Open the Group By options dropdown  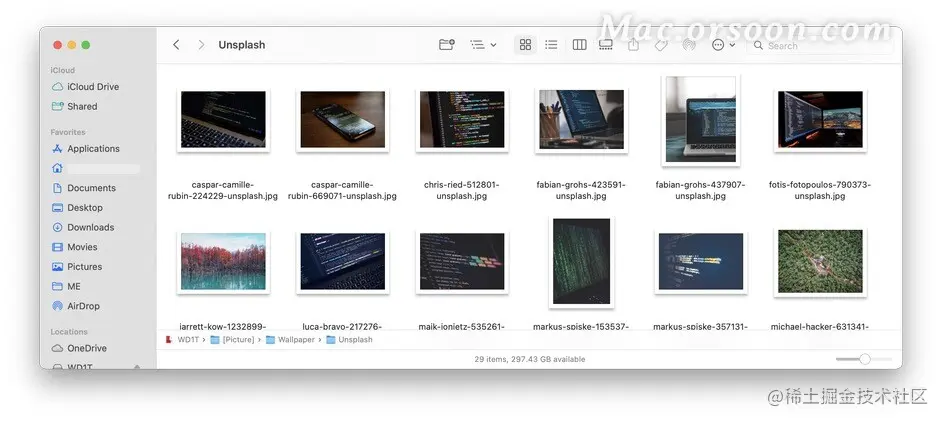point(483,44)
